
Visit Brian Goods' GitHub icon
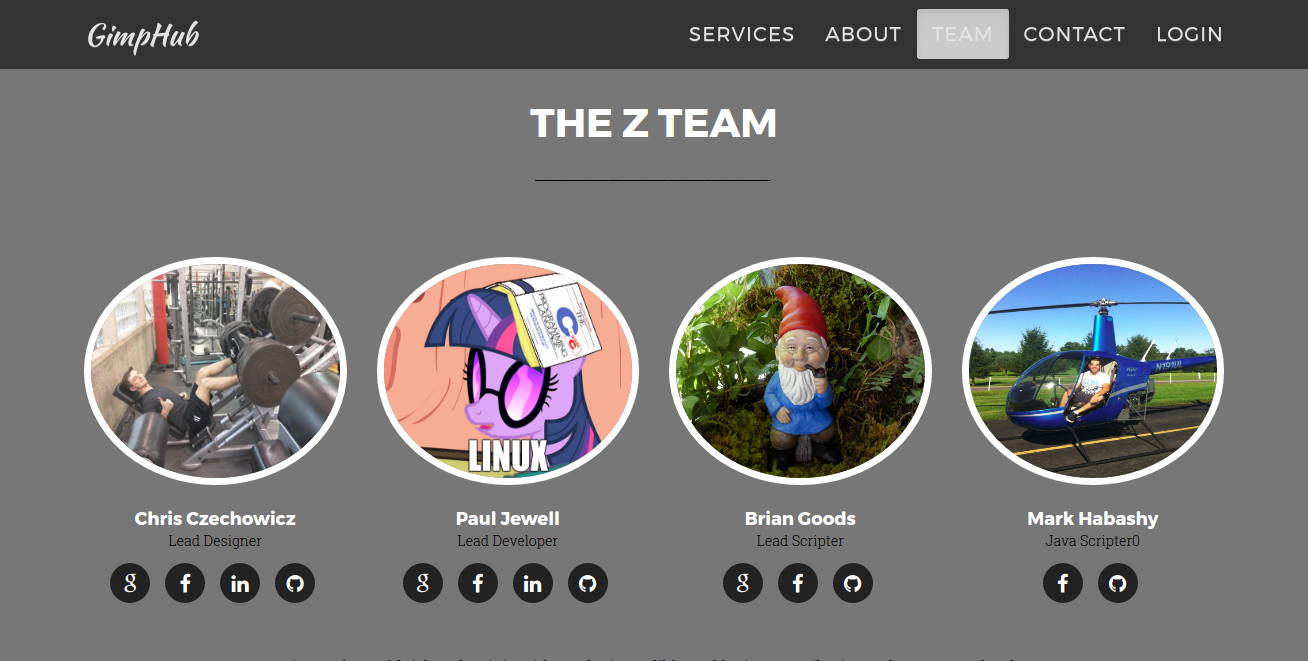[x=853, y=583]
